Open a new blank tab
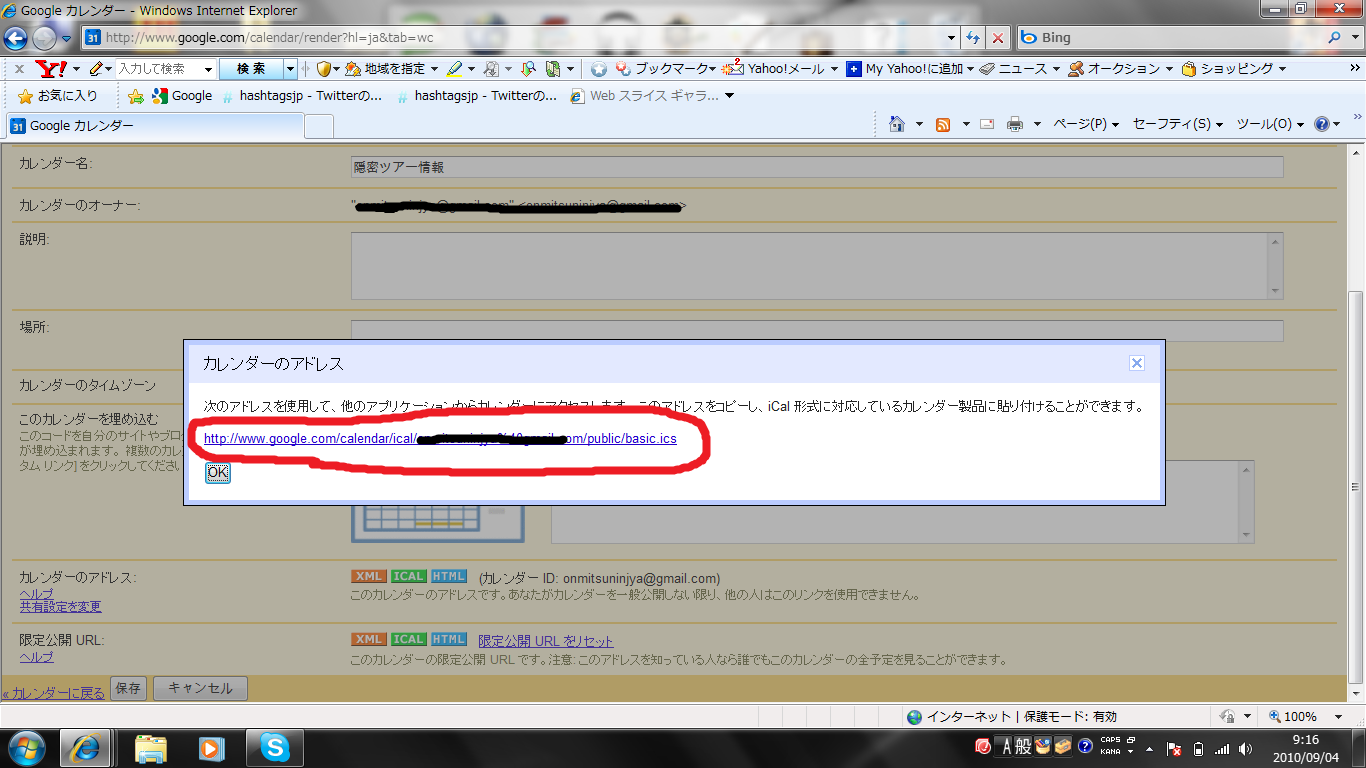 (319, 126)
